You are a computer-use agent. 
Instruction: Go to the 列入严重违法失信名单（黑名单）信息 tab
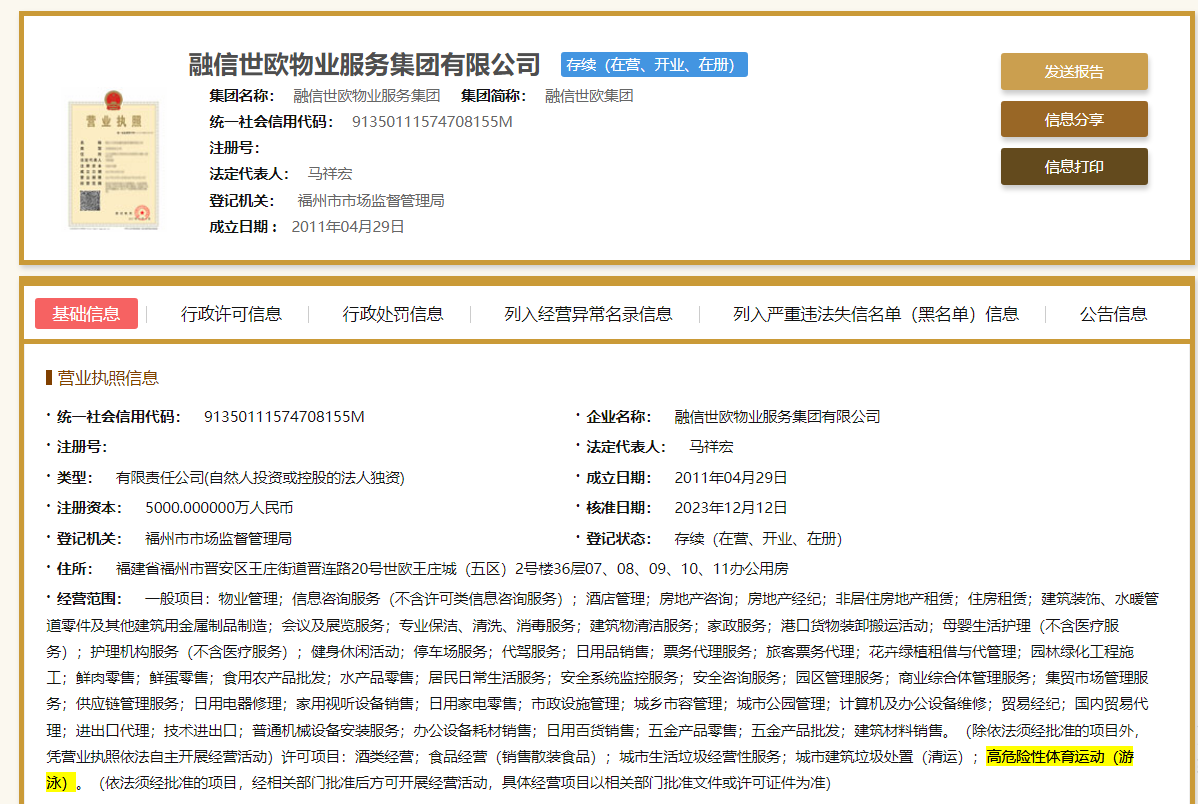(x=876, y=314)
